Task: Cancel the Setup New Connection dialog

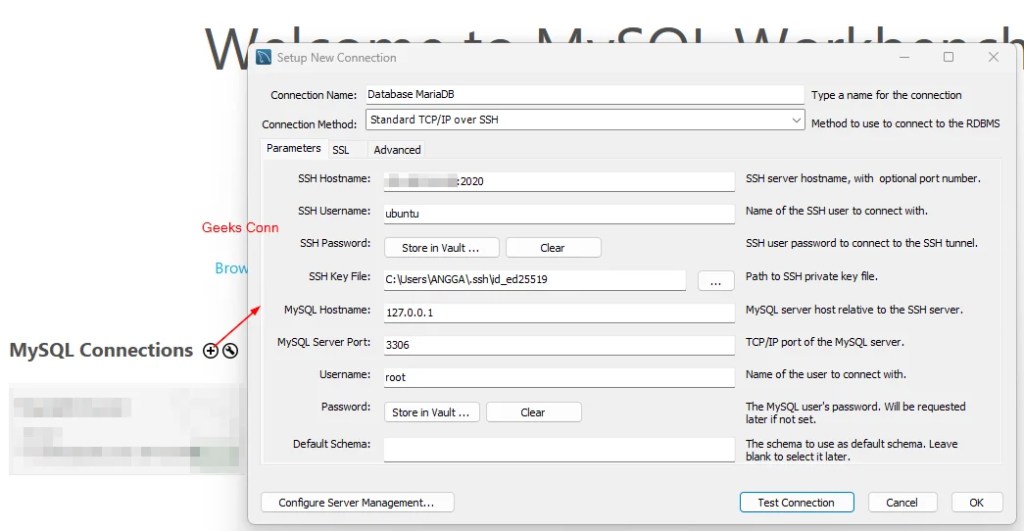Action: coord(902,502)
